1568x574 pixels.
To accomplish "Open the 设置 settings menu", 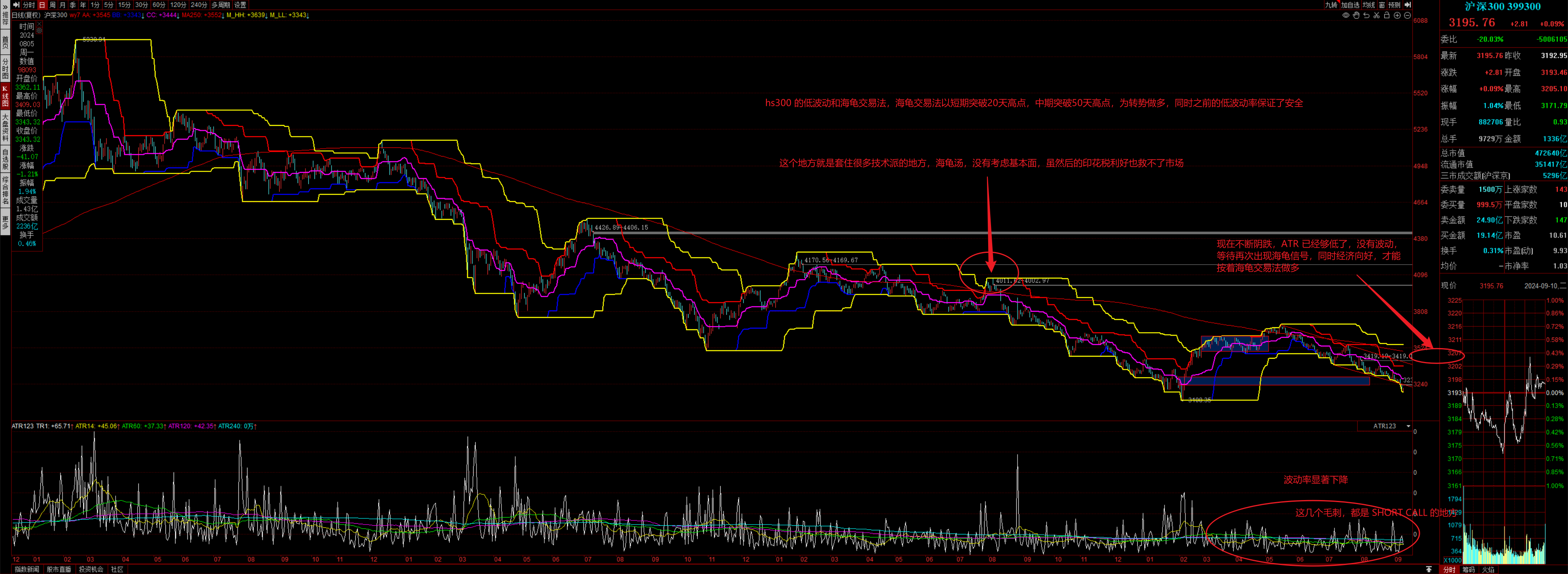I will click(240, 5).
